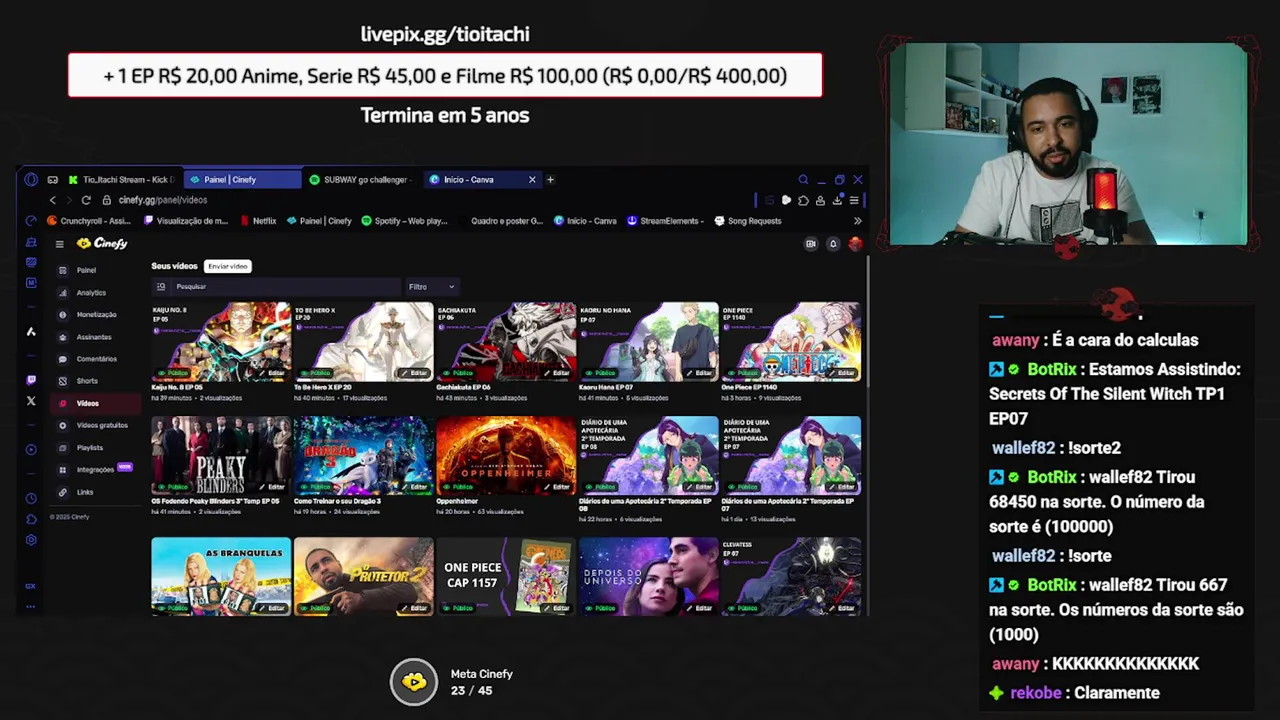Open the Aria icon in browser sidebar

coord(31,332)
